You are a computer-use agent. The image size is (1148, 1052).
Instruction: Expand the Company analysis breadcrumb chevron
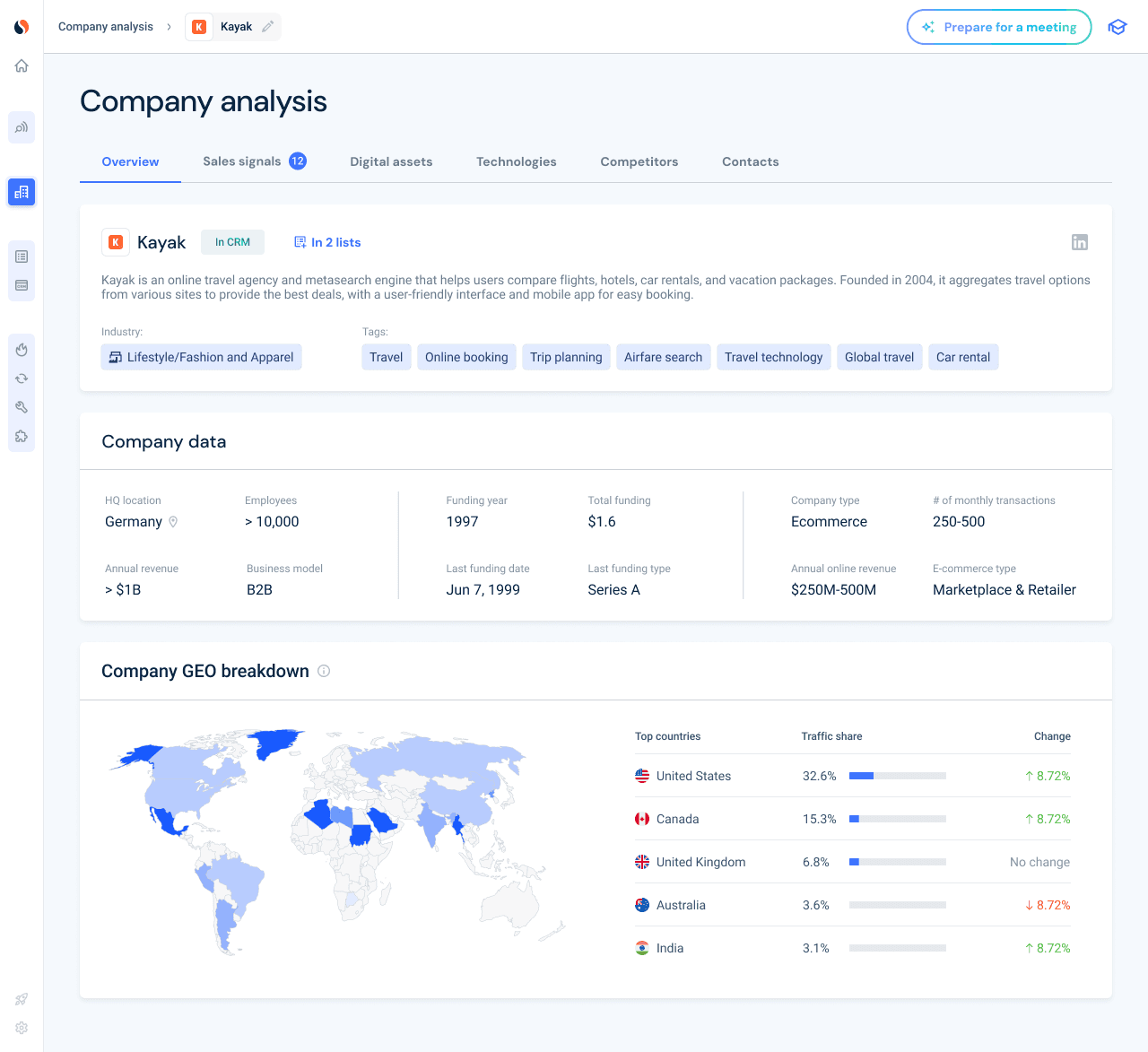click(x=169, y=27)
